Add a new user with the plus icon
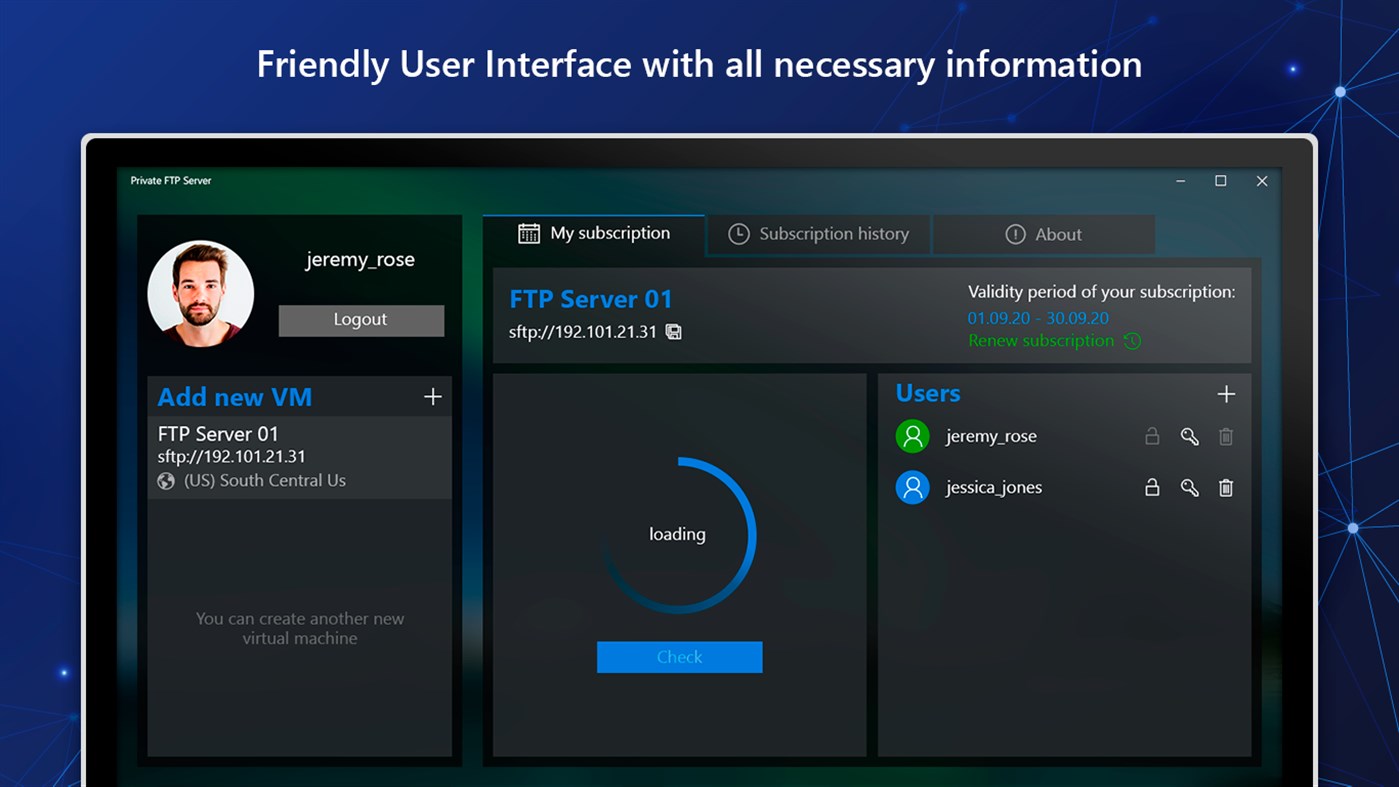The height and width of the screenshot is (787, 1399). pyautogui.click(x=1226, y=394)
